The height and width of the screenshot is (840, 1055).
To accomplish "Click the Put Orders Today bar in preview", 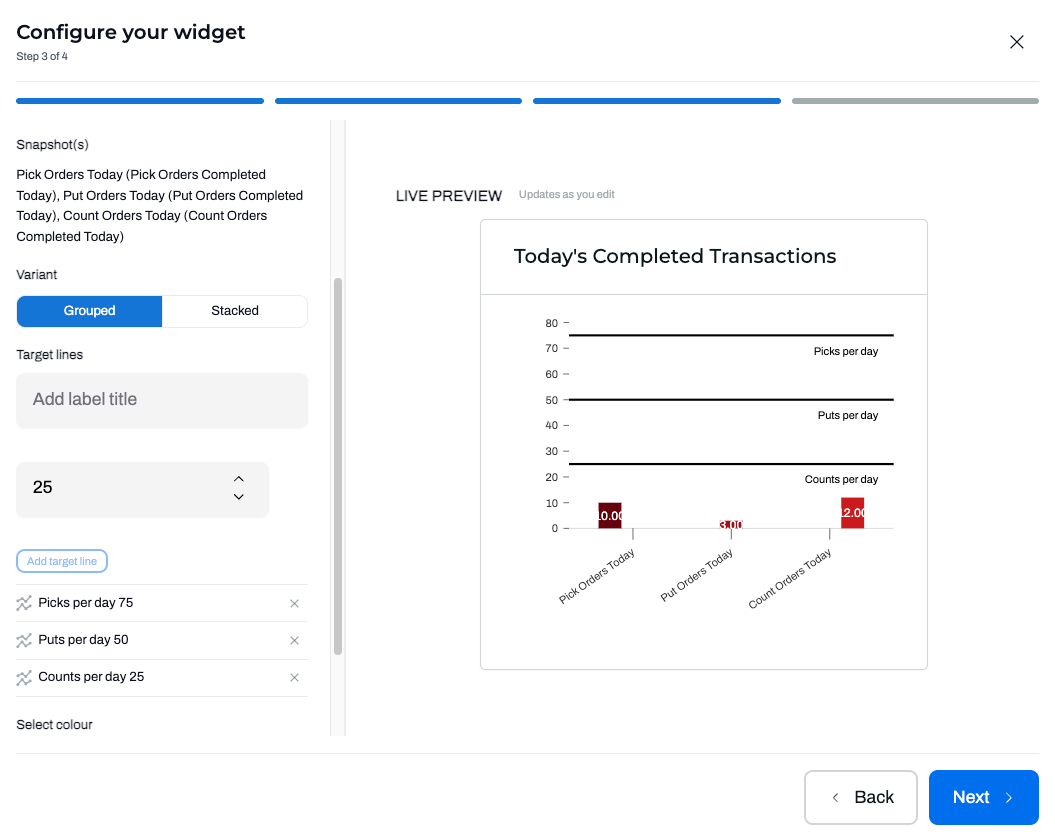I will coord(731,524).
